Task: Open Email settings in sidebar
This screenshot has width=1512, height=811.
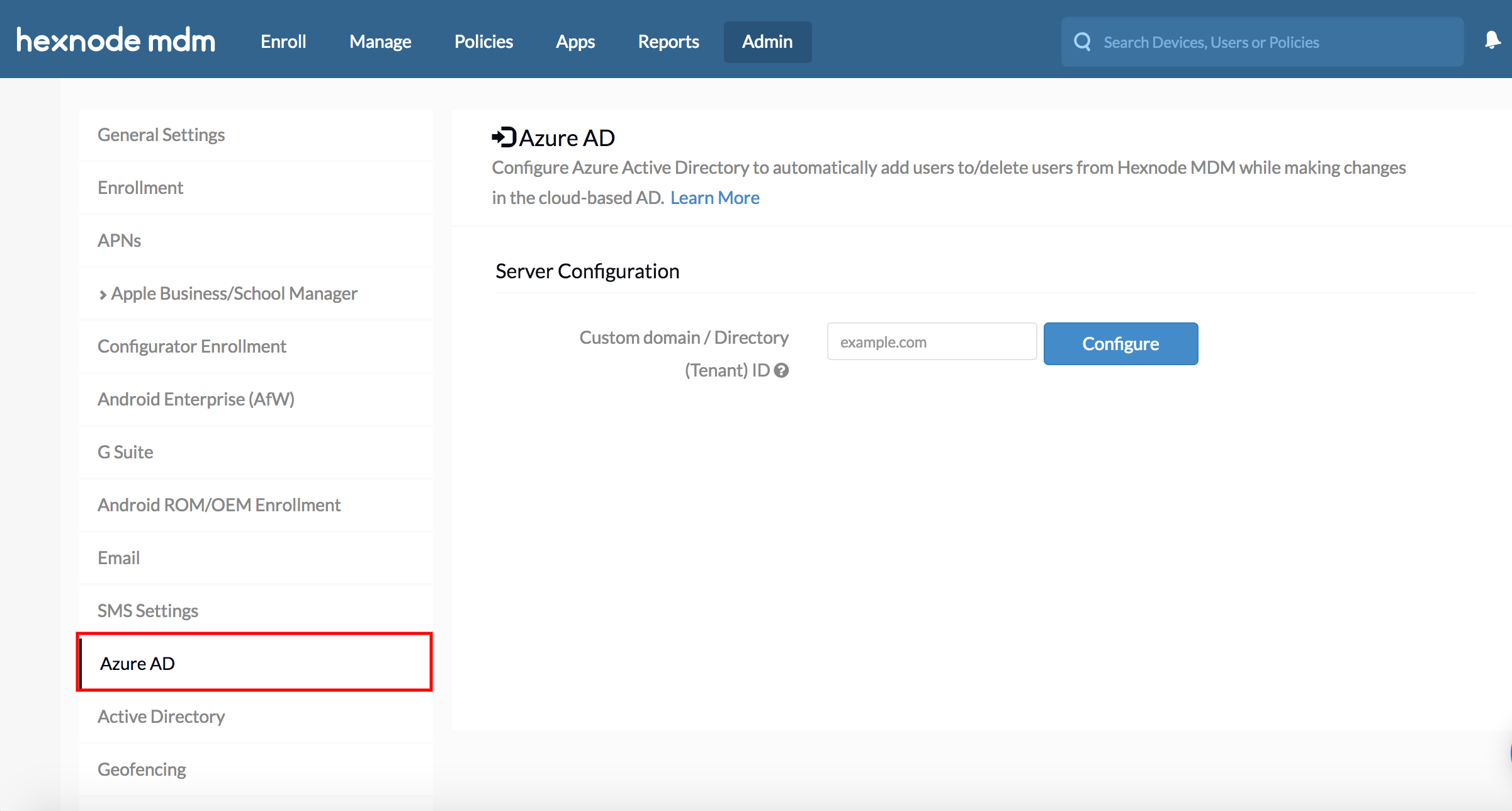Action: tap(256, 558)
